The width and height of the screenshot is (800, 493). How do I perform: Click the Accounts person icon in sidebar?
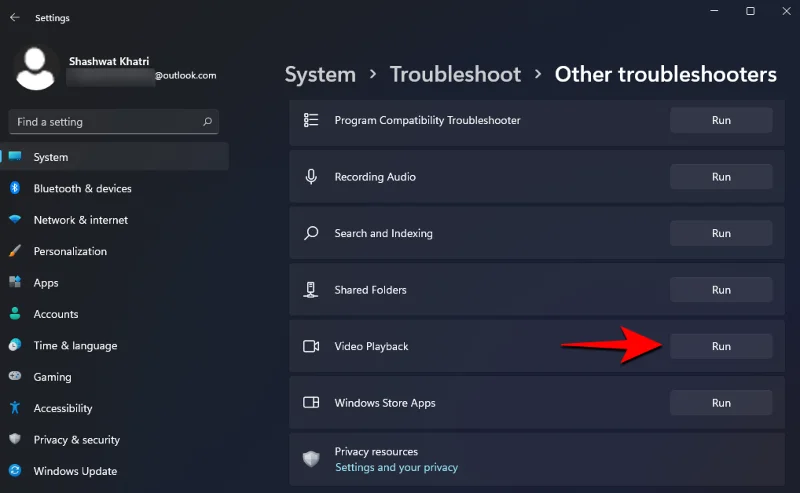(15, 313)
